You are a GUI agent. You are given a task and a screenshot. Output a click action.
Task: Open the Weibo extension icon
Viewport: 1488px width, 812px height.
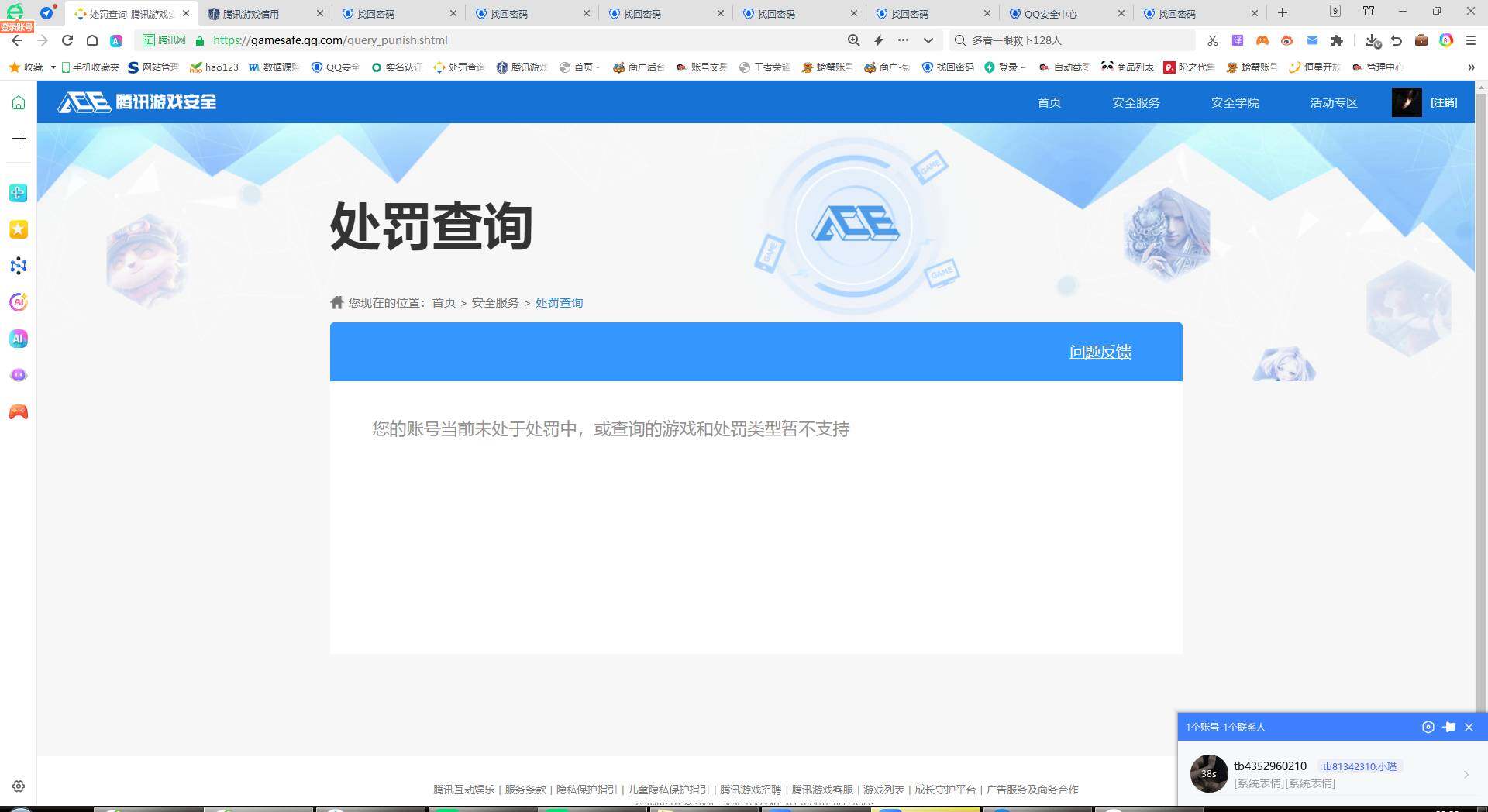click(x=1287, y=40)
